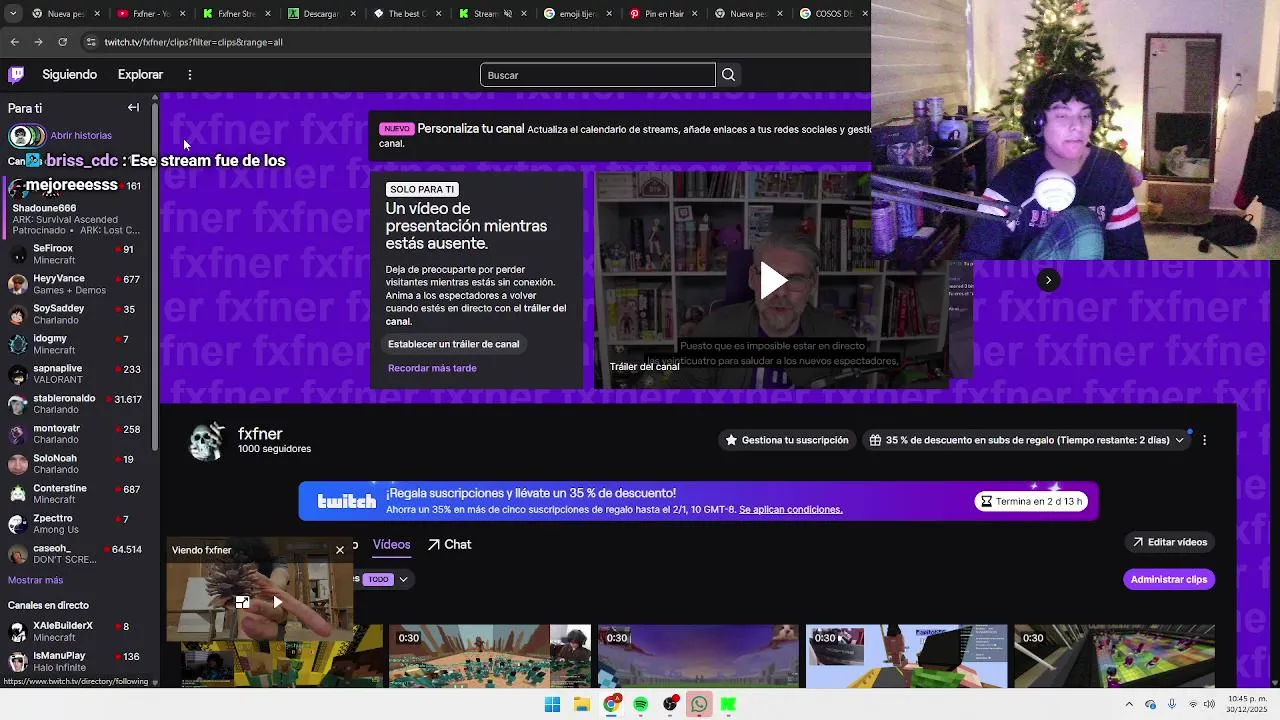This screenshot has width=1280, height=720.
Task: Open the XAleBuilderX channel
Action: point(77,631)
